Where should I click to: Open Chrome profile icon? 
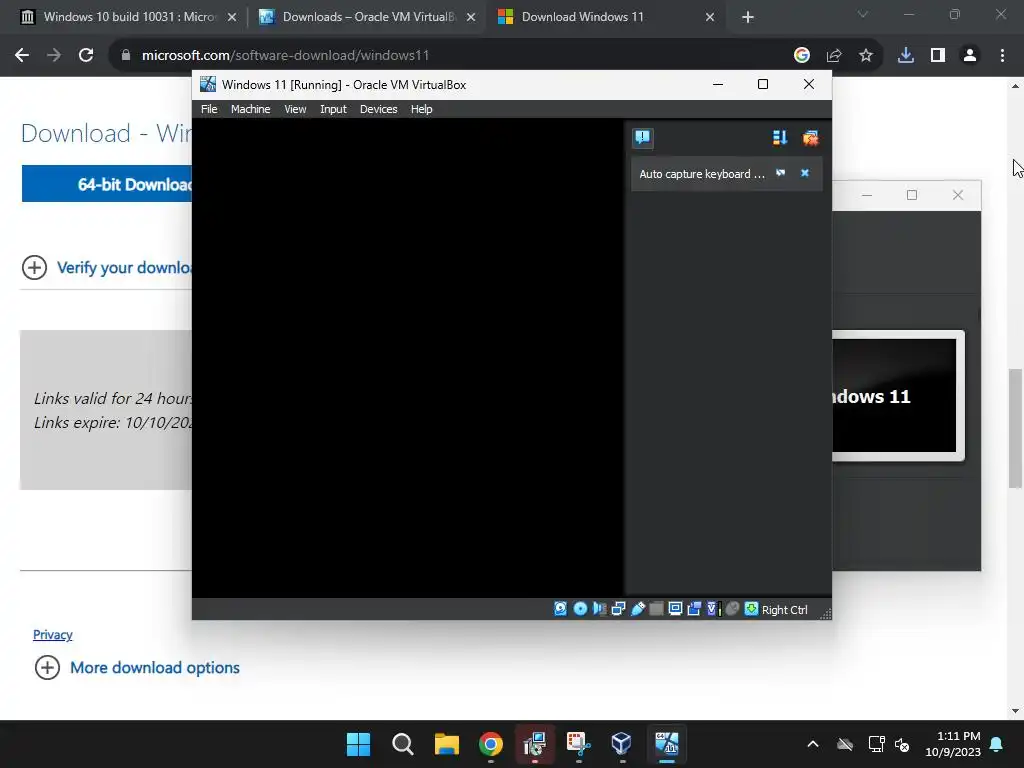click(970, 56)
